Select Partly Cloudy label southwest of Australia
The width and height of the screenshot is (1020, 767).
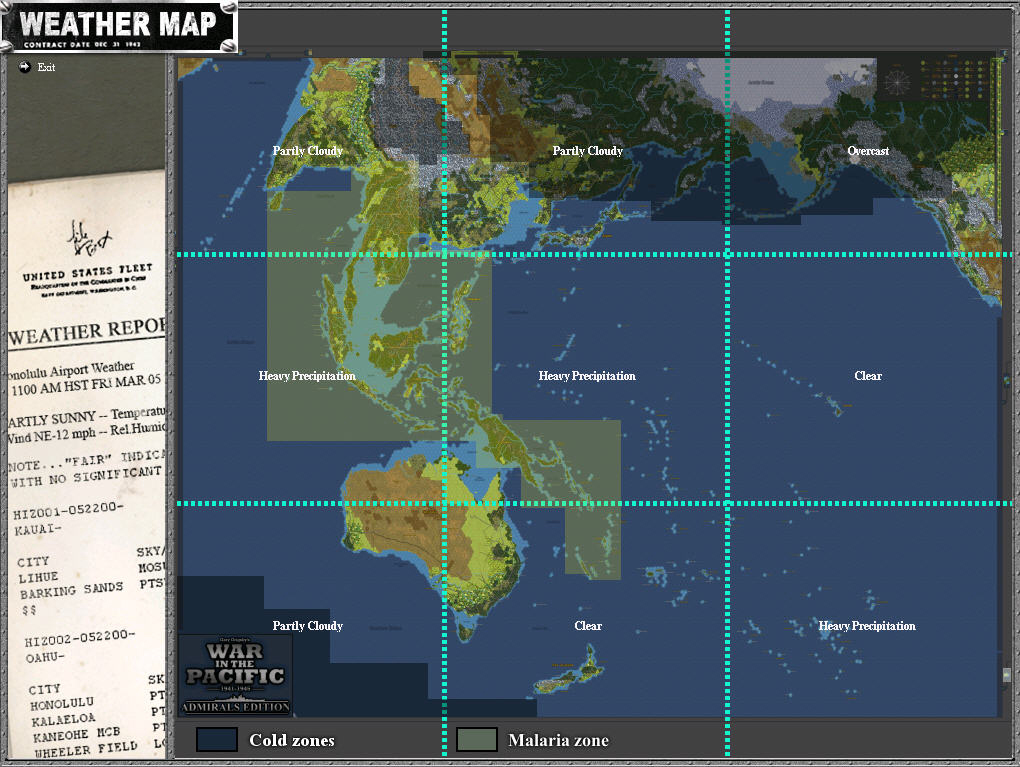(x=308, y=626)
